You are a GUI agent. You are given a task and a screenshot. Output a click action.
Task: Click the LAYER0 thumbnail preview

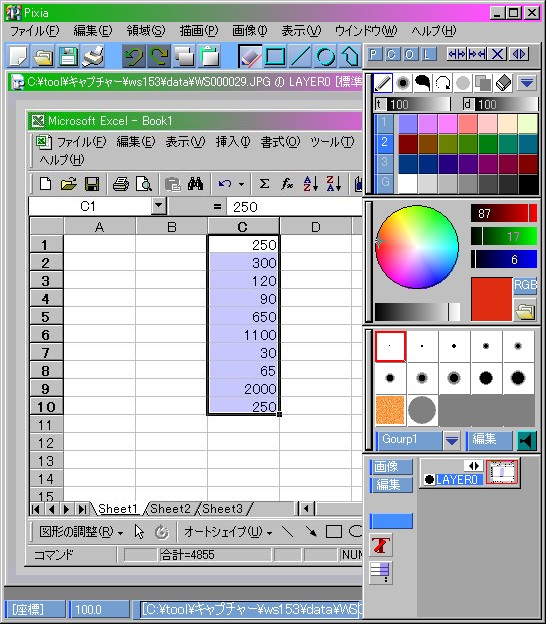(x=502, y=472)
